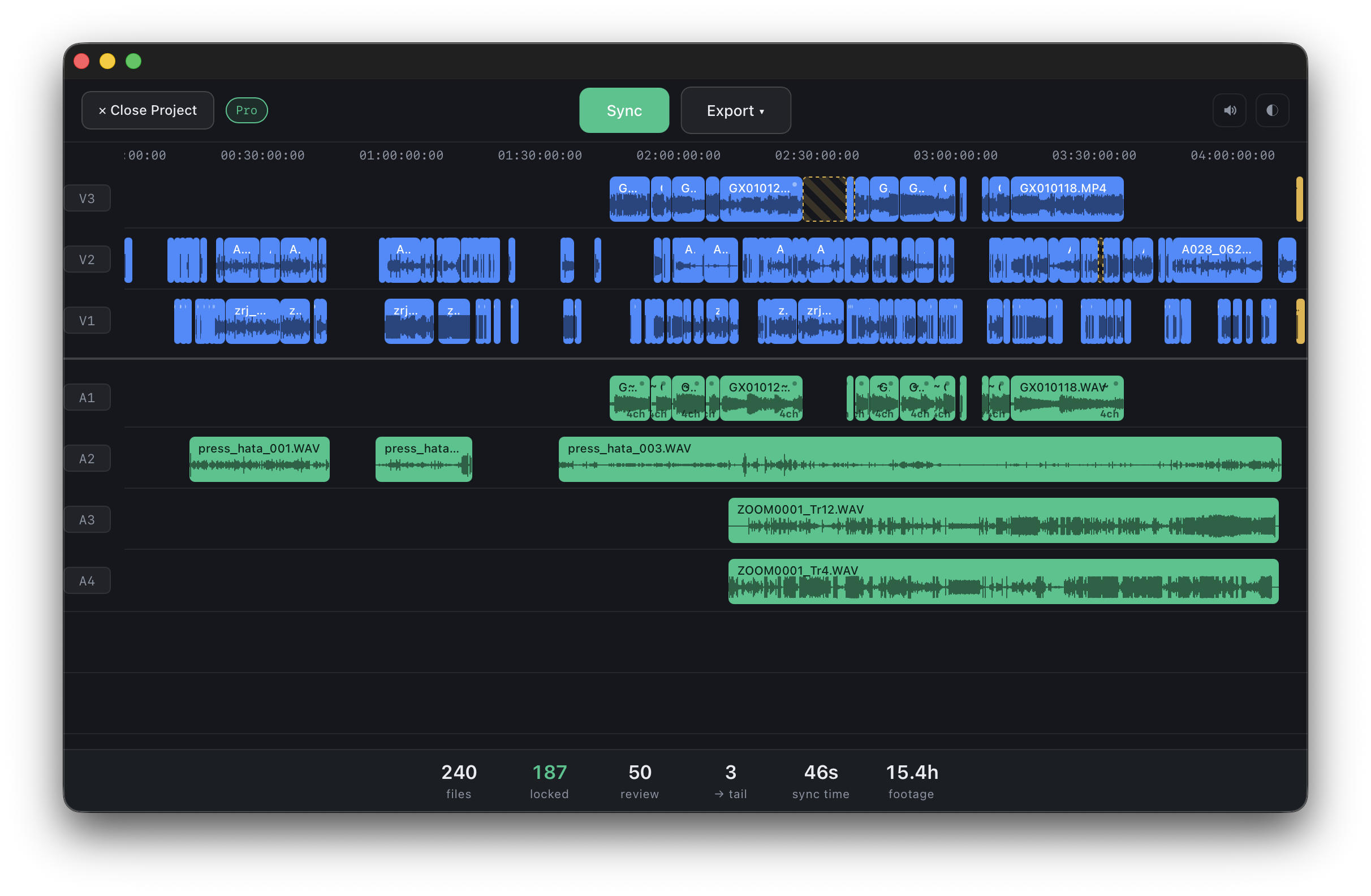Click ruler at 01:30:00:00
Screen dimensions: 1371x896
pyautogui.click(x=540, y=156)
